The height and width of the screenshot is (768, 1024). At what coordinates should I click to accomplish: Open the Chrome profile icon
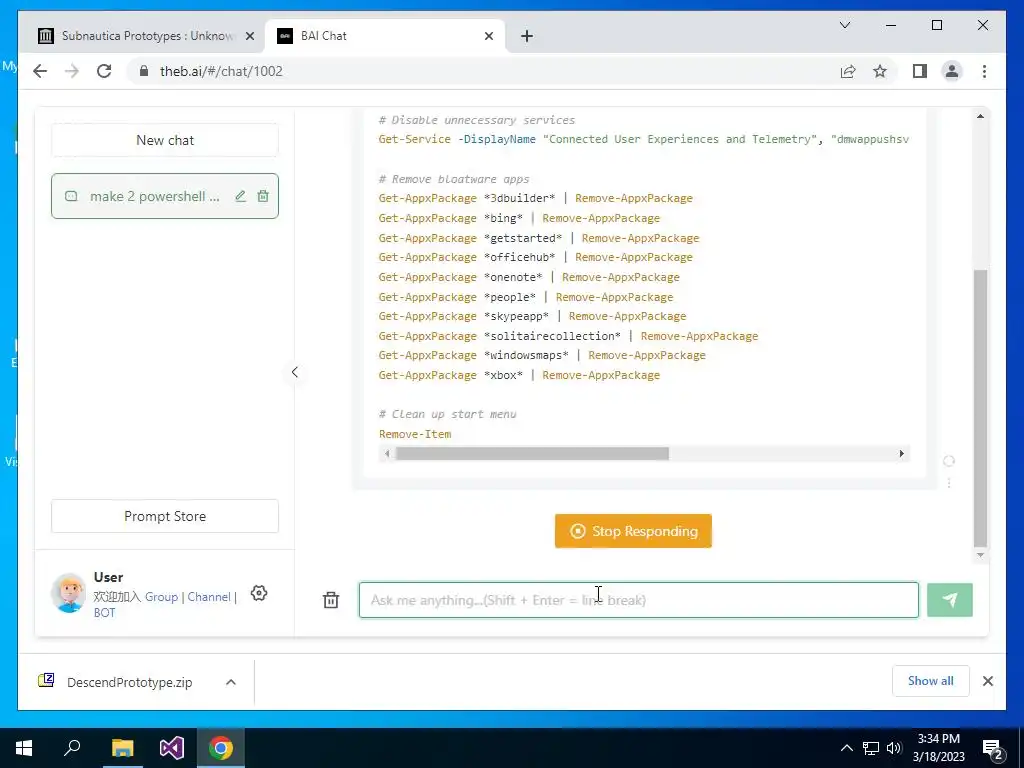[x=952, y=71]
